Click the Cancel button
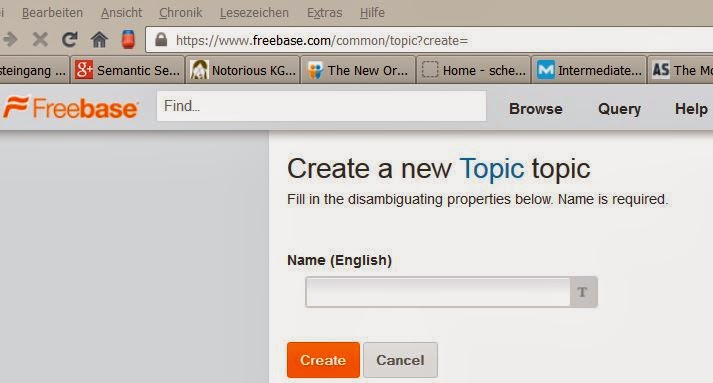 (400, 360)
